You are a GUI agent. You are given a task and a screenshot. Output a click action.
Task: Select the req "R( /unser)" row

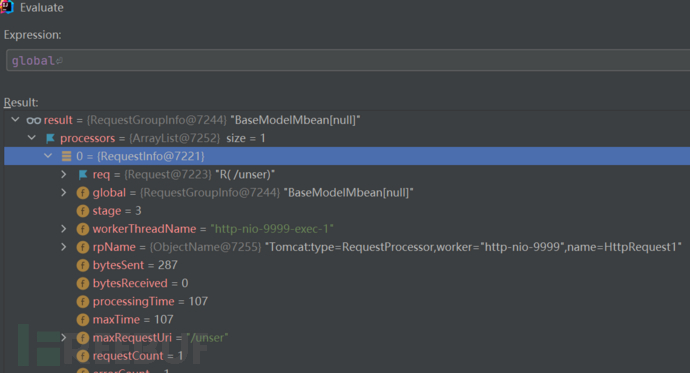(x=347, y=175)
